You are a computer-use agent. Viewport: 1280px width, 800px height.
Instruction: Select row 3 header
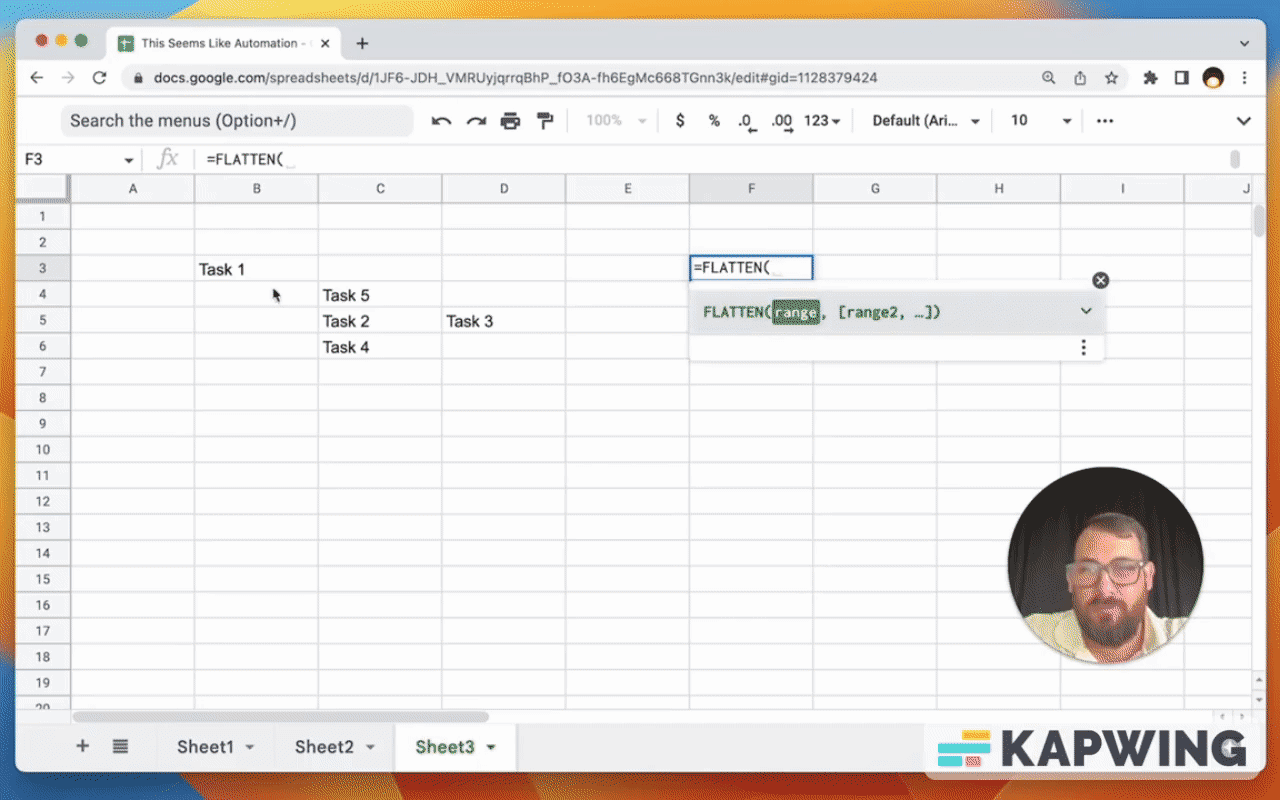coord(43,268)
